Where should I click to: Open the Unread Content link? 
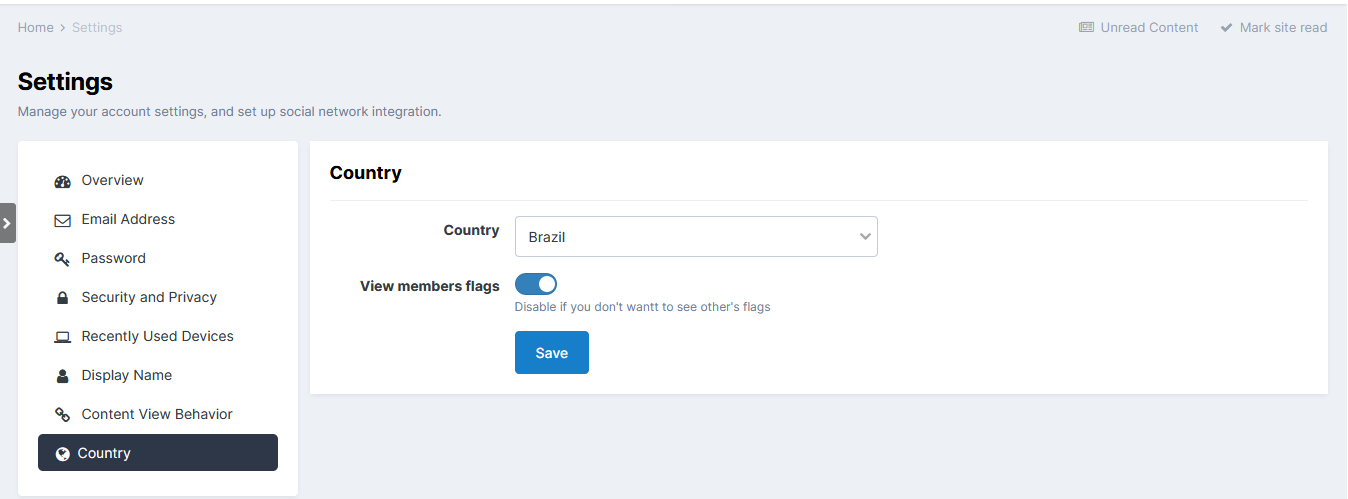(x=1148, y=28)
